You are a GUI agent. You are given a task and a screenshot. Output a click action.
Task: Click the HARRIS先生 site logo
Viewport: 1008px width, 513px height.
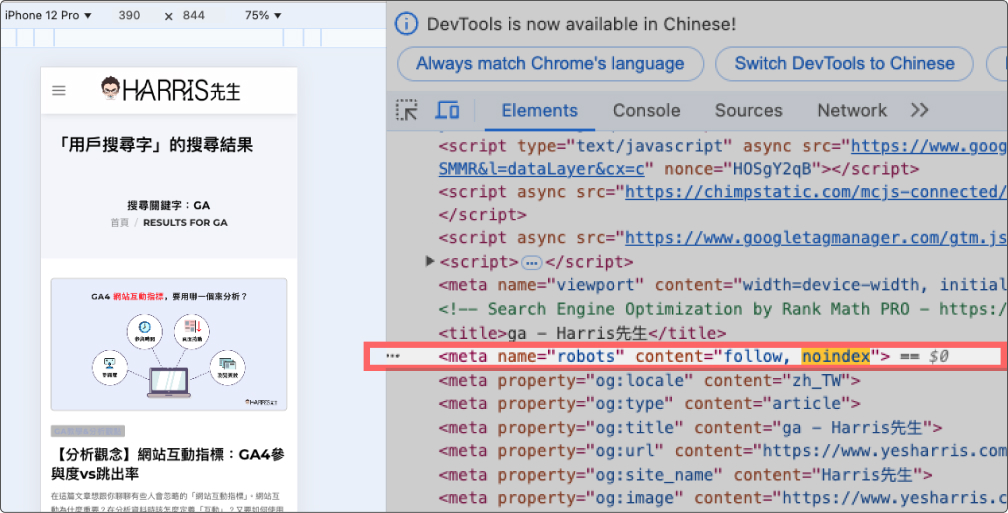click(171, 89)
